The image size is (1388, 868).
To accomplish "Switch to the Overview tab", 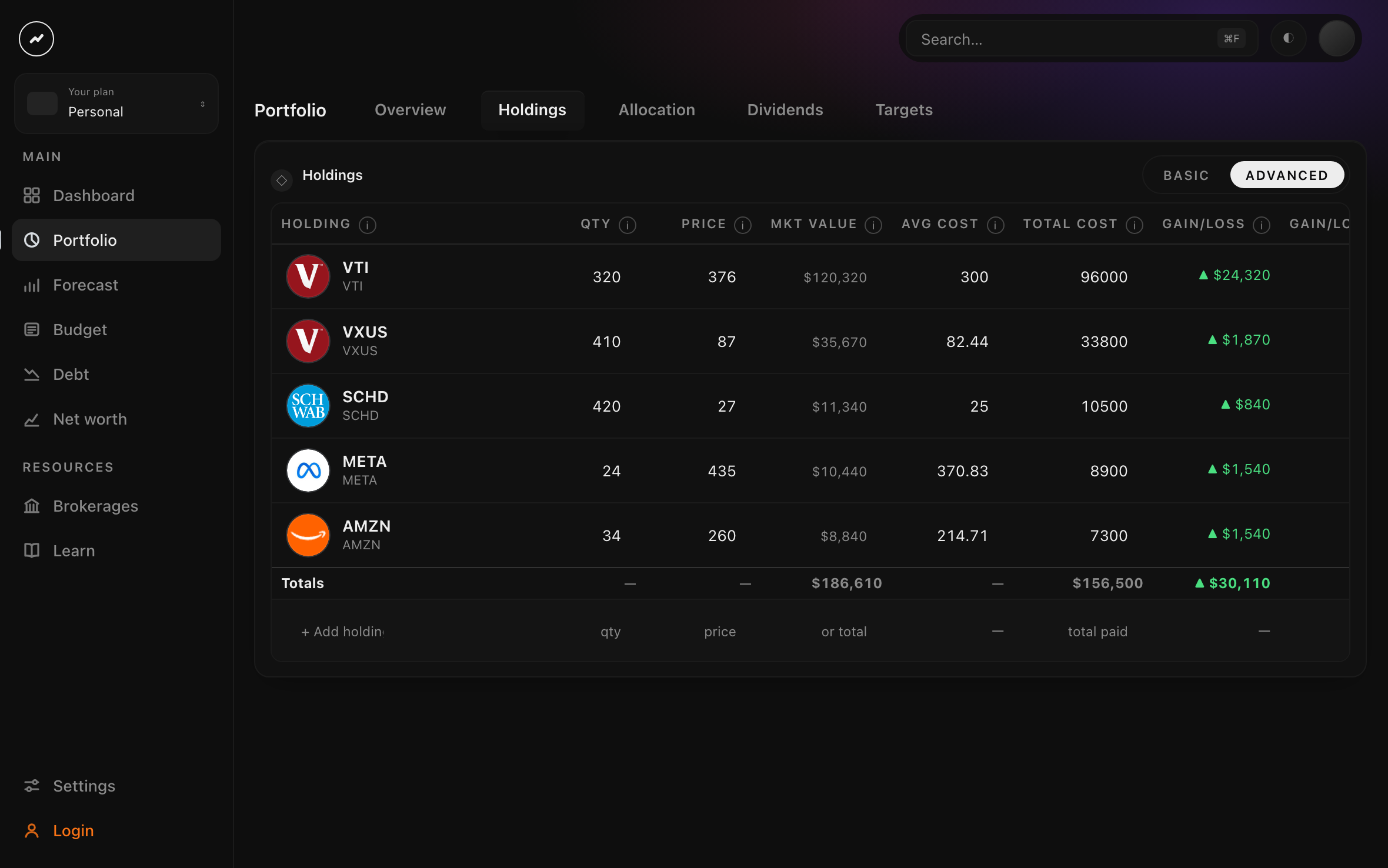I will (410, 110).
